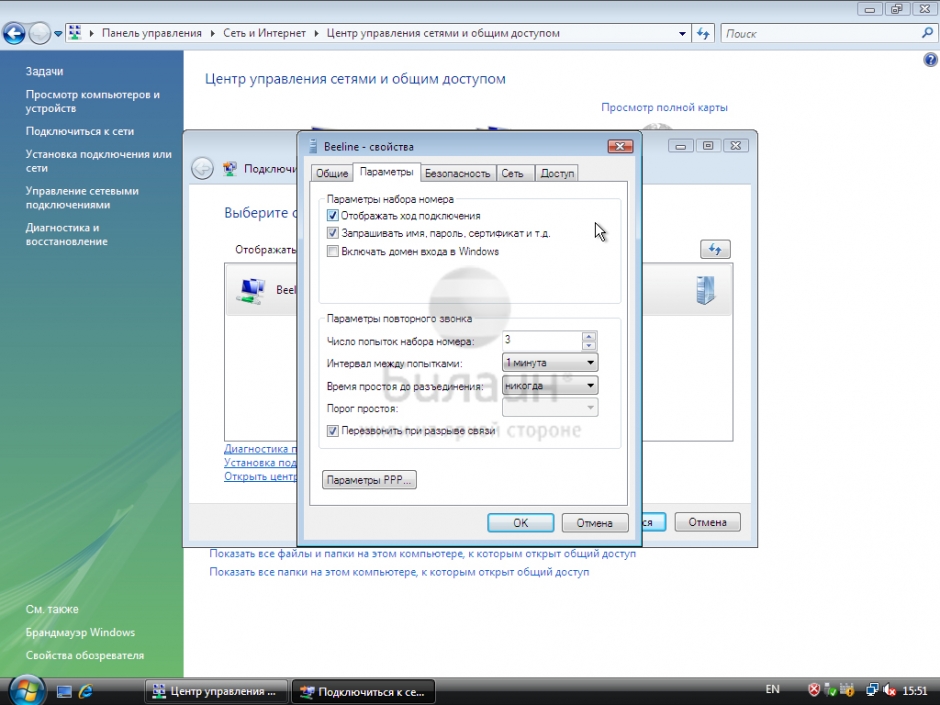Open the Безопасность tab

[x=457, y=173]
